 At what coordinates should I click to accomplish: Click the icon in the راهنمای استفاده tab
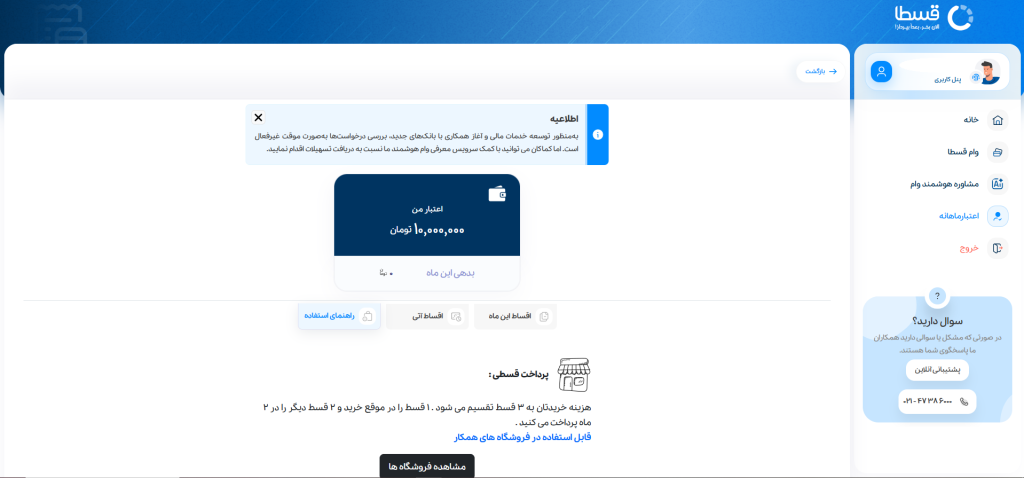point(368,316)
